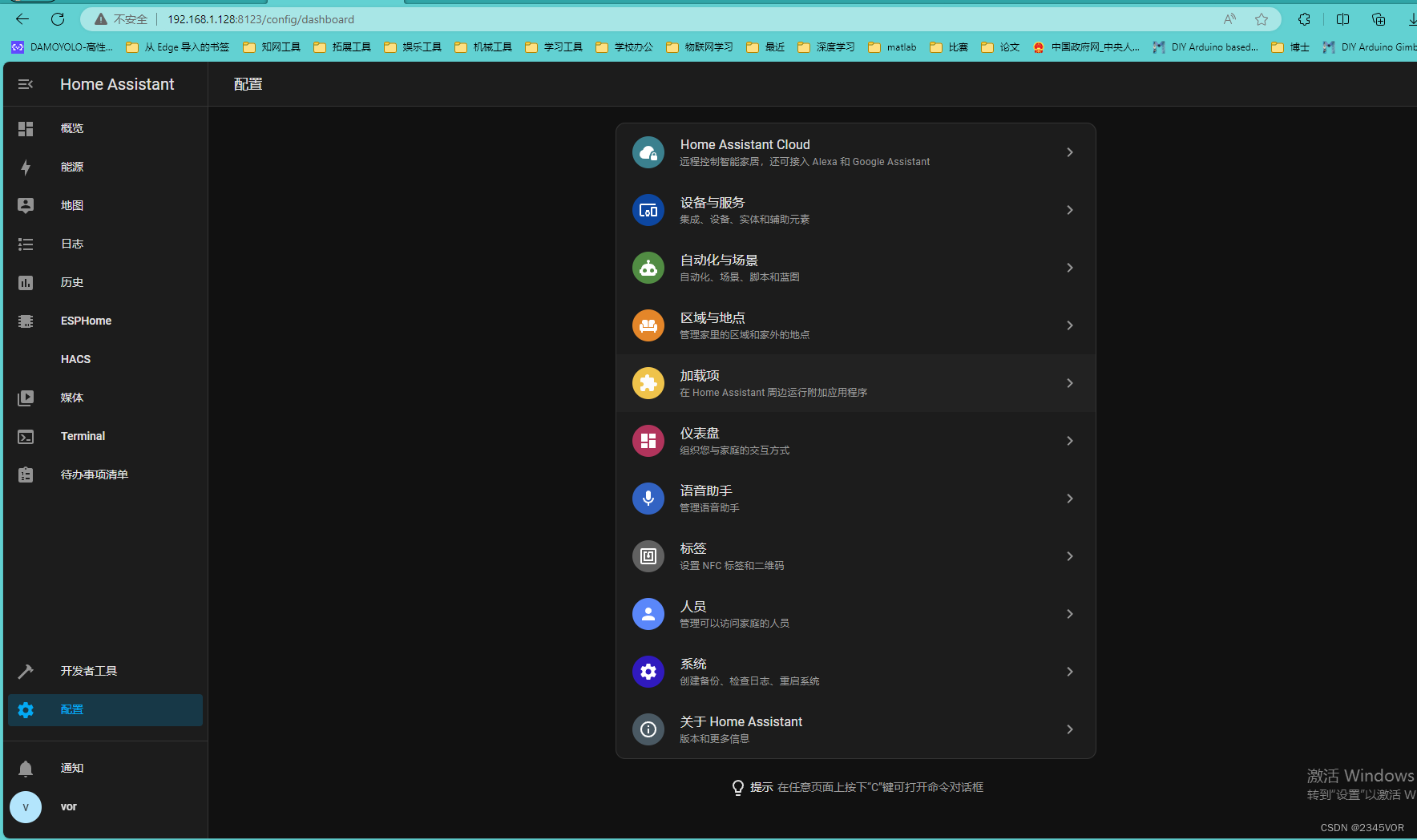Click the address bar URL field
This screenshot has width=1417, height=840.
(x=681, y=19)
